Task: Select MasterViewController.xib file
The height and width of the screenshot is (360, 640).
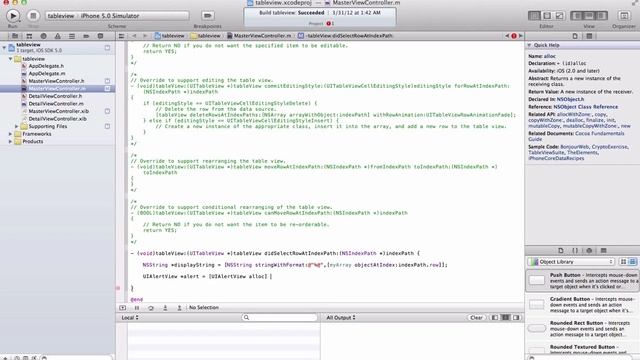Action: click(x=57, y=111)
